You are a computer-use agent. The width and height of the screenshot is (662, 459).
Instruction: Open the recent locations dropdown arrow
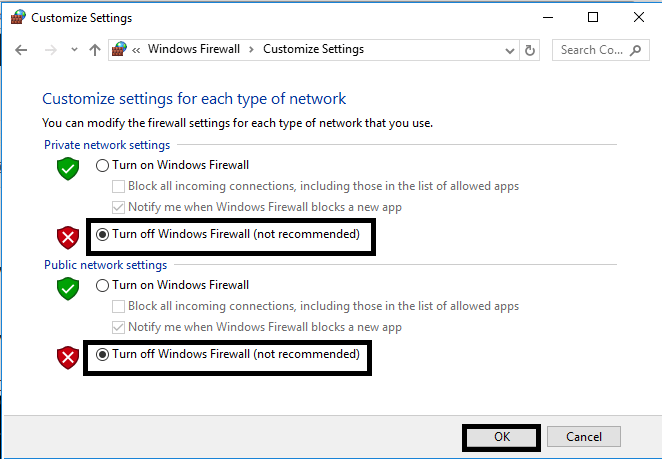point(73,50)
